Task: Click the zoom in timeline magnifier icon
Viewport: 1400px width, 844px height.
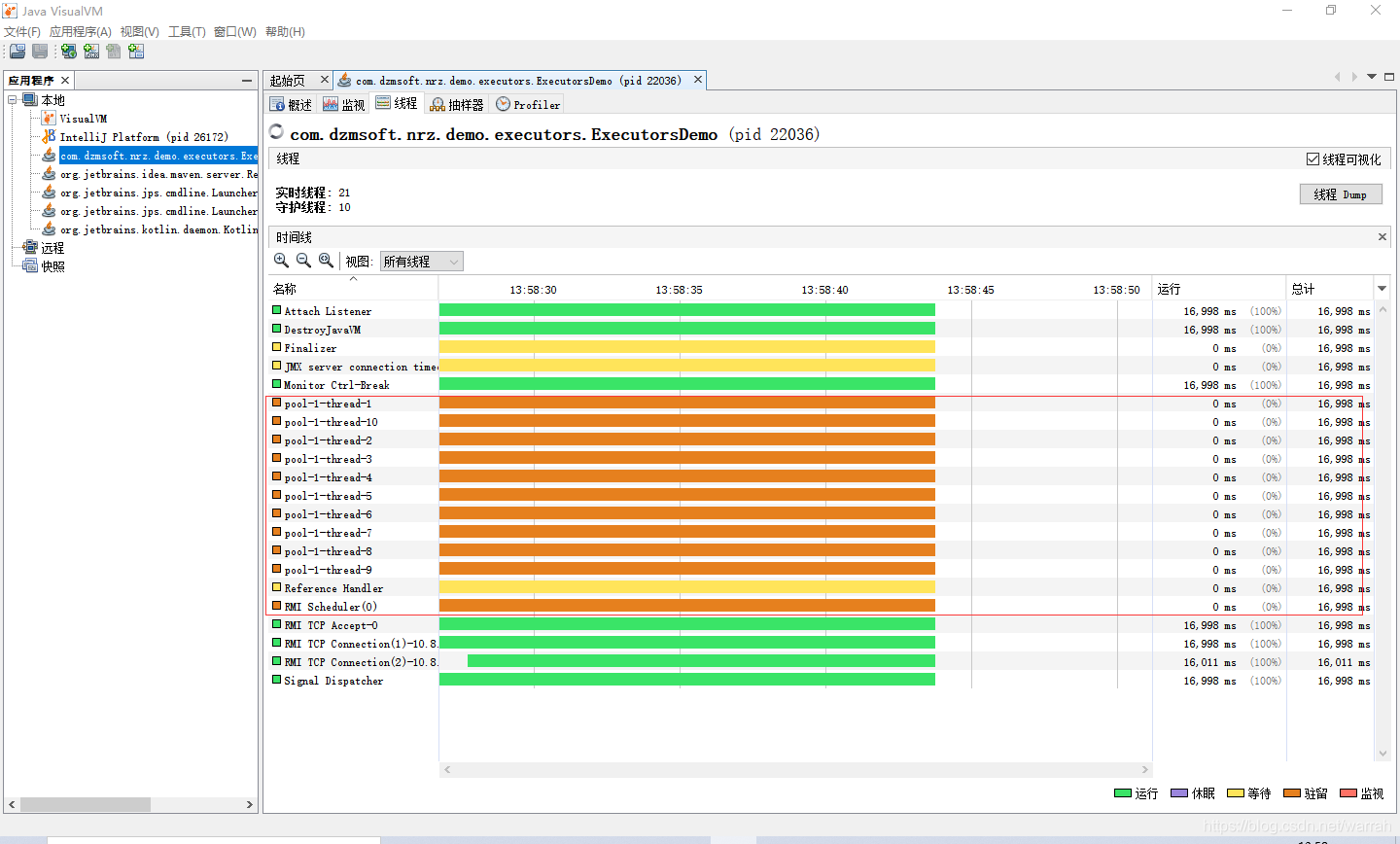Action: [x=281, y=261]
